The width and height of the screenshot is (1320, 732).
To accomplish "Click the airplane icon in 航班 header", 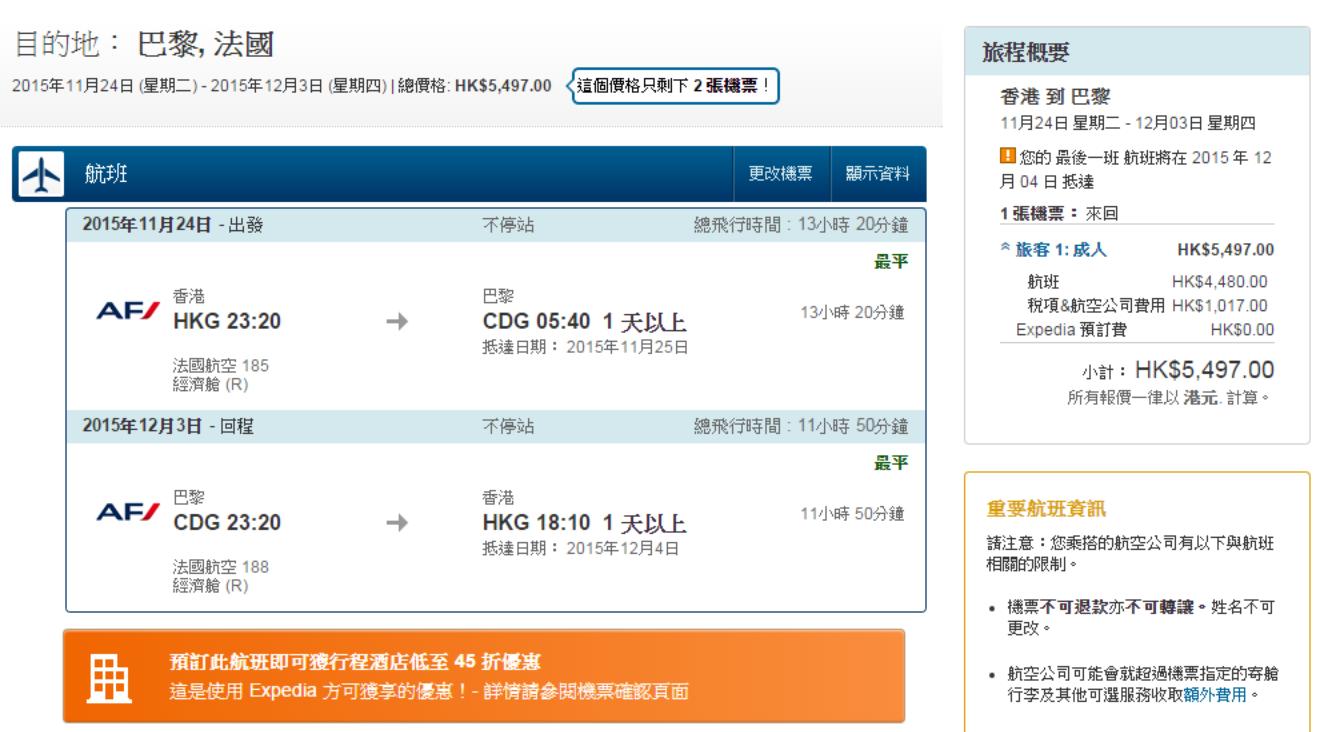I will coord(41,174).
